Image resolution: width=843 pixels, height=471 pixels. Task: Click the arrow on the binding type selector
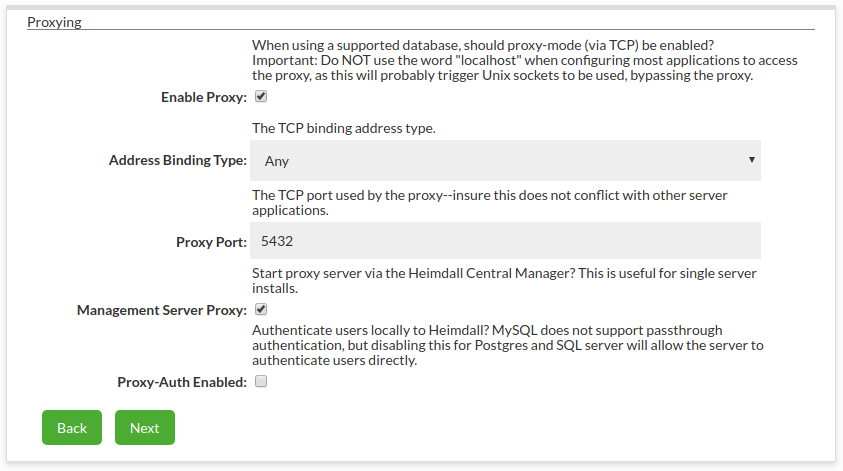[751, 160]
